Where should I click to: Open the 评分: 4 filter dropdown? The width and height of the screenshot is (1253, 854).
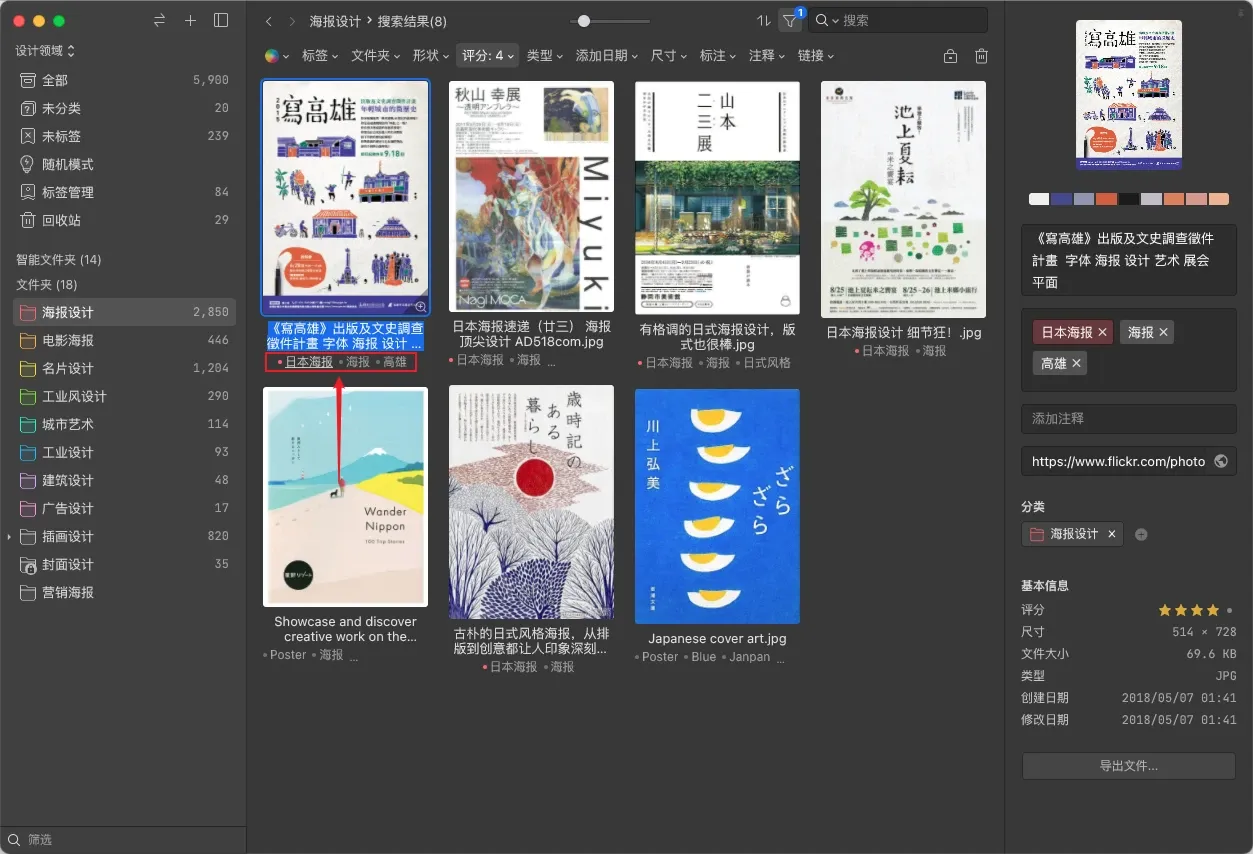coord(488,56)
